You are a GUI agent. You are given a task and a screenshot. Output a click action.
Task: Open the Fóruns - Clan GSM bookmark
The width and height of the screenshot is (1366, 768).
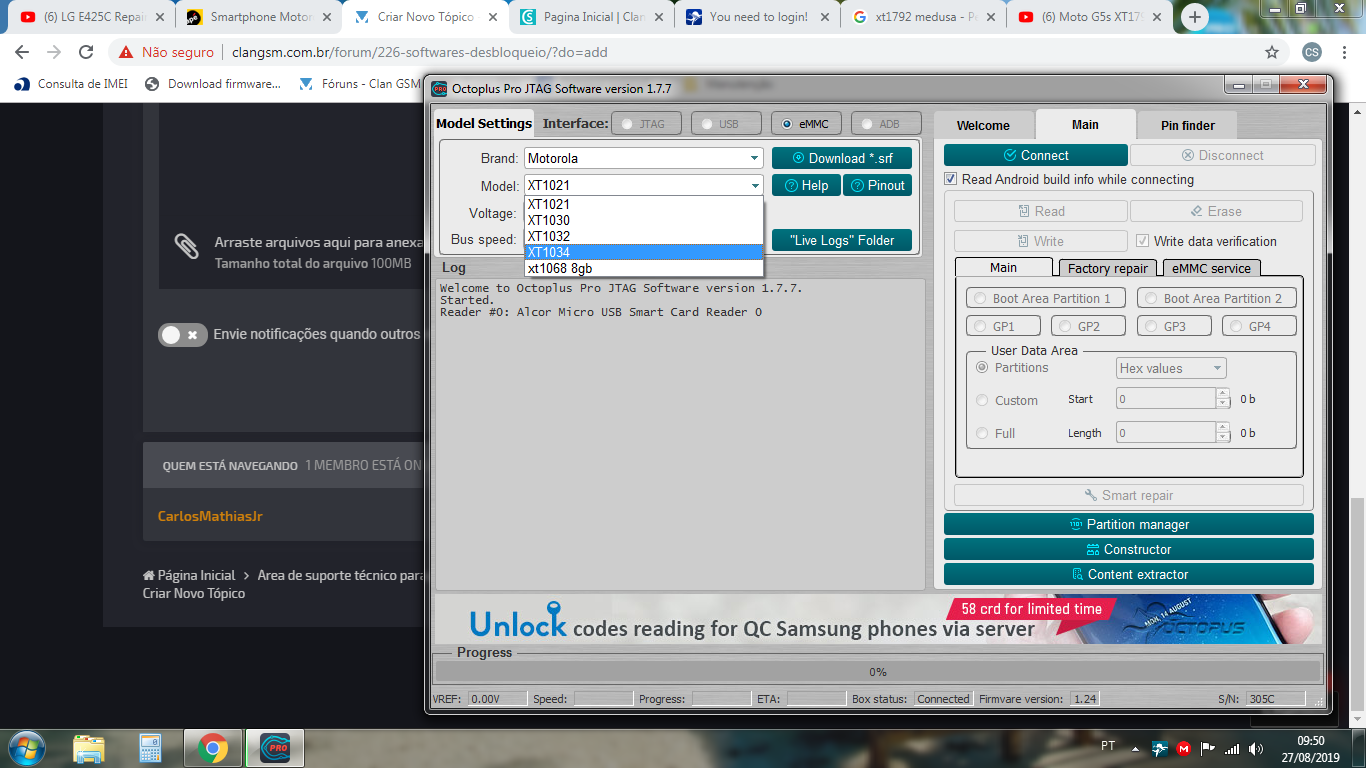coord(360,84)
